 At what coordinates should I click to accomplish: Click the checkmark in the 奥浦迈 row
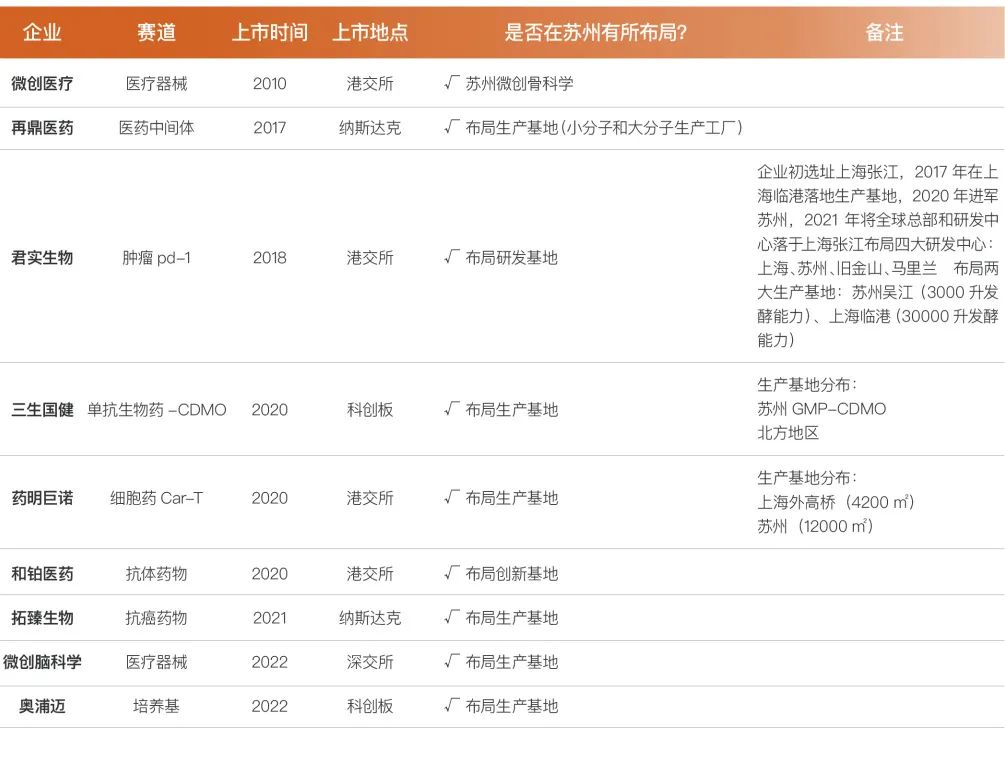coord(451,706)
